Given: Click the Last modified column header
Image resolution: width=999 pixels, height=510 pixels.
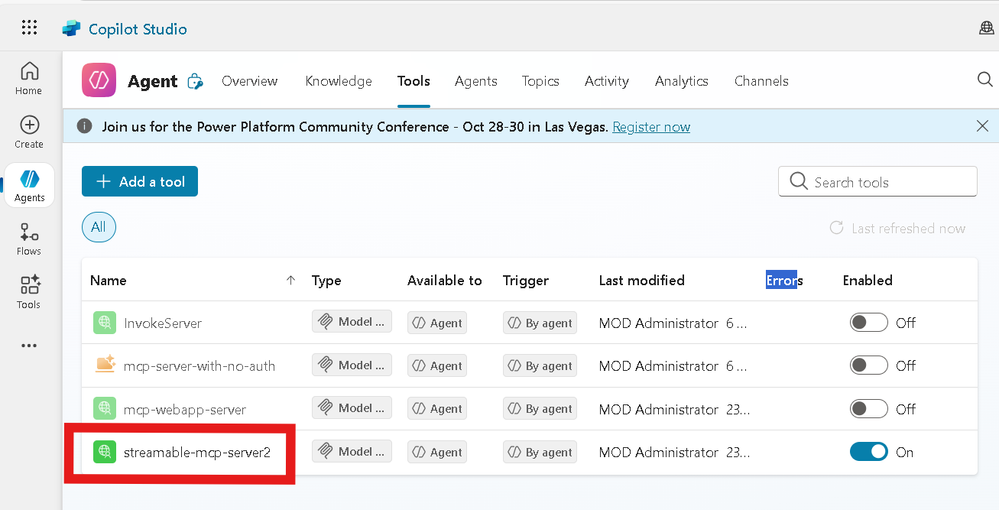Looking at the screenshot, I should click(642, 280).
